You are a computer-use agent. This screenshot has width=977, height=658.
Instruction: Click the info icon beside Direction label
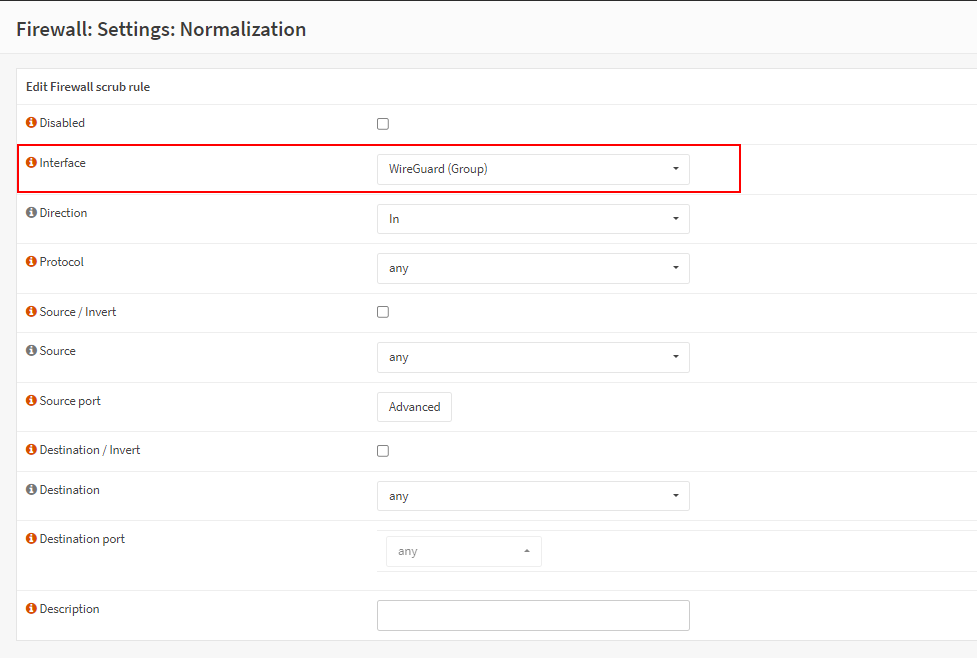(x=31, y=213)
